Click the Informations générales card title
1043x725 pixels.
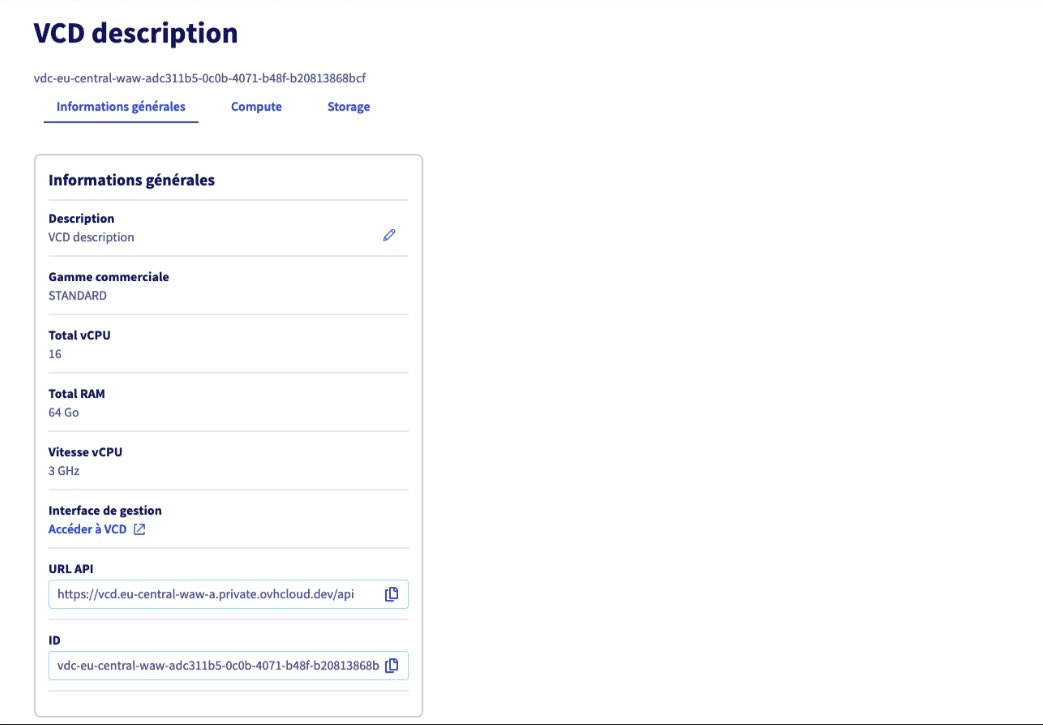point(131,181)
